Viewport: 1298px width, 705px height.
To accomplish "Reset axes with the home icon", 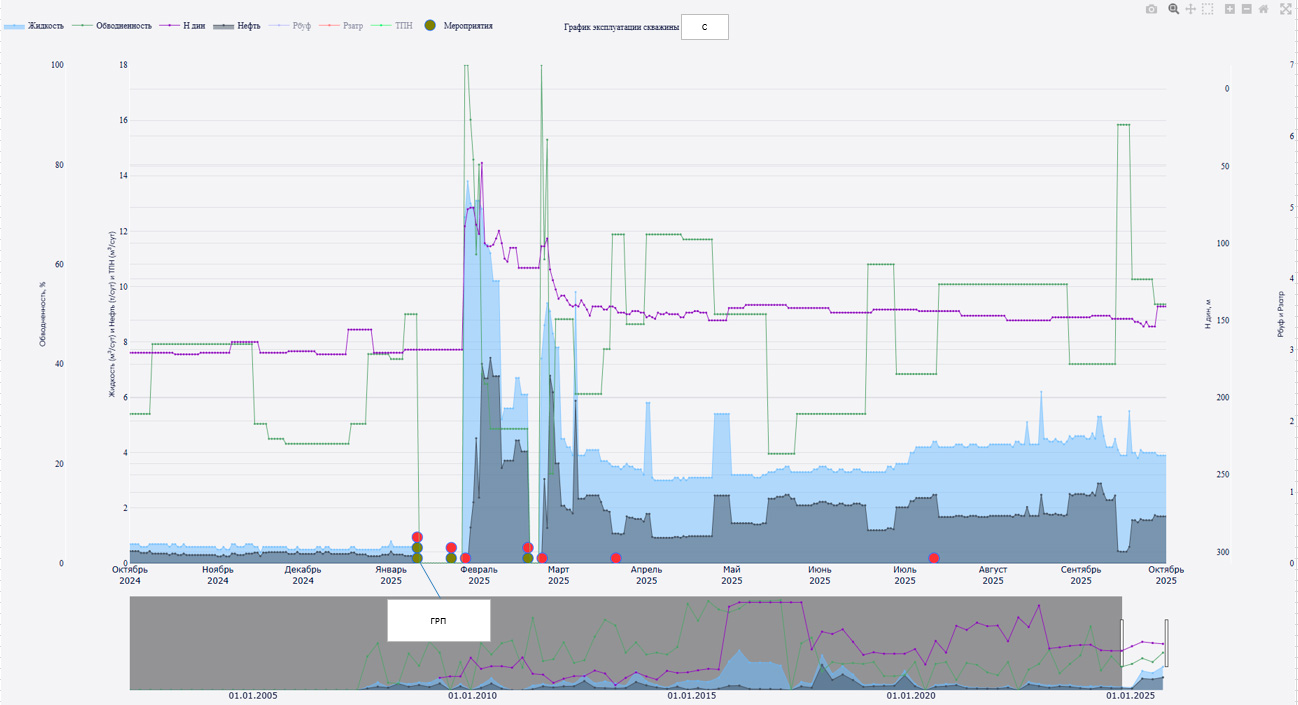I will 1264,9.
